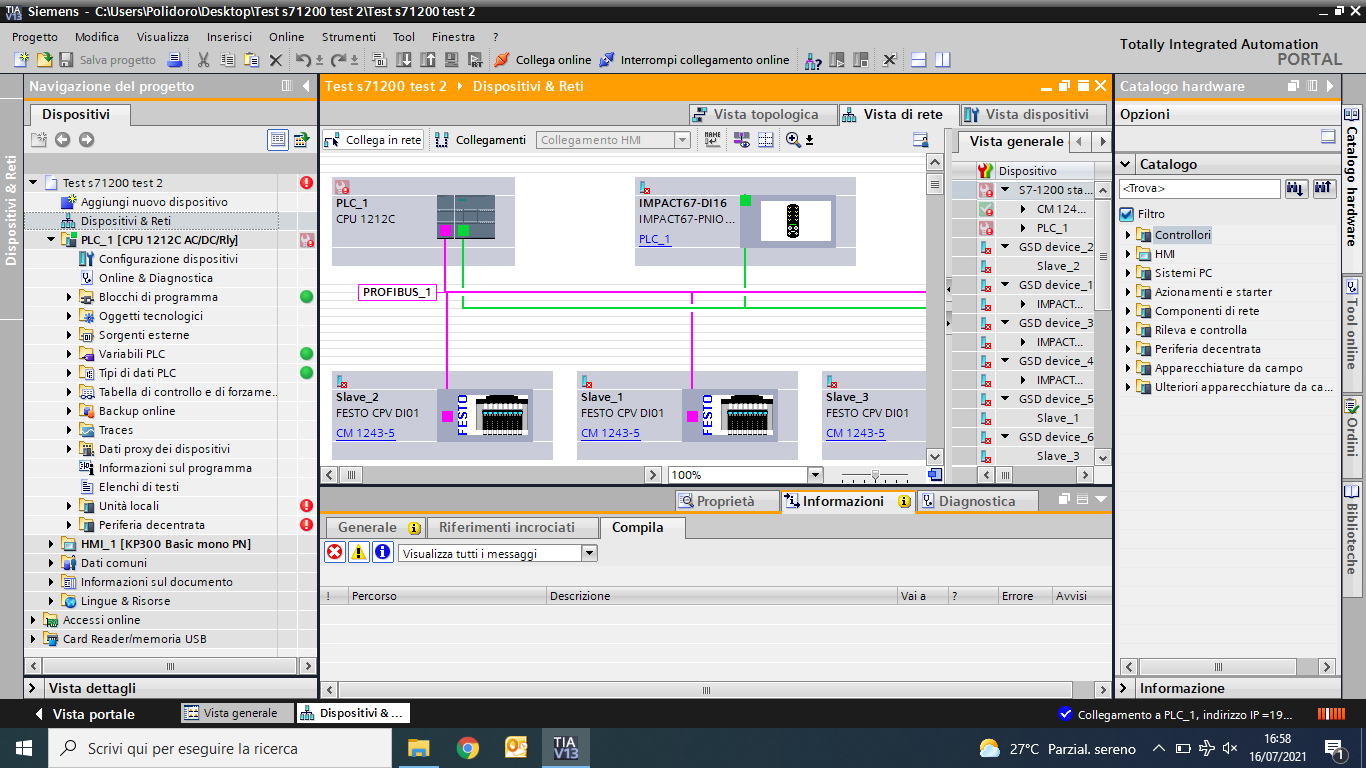
Task: Toggle overview mode icon in project tree
Action: [x=277, y=140]
